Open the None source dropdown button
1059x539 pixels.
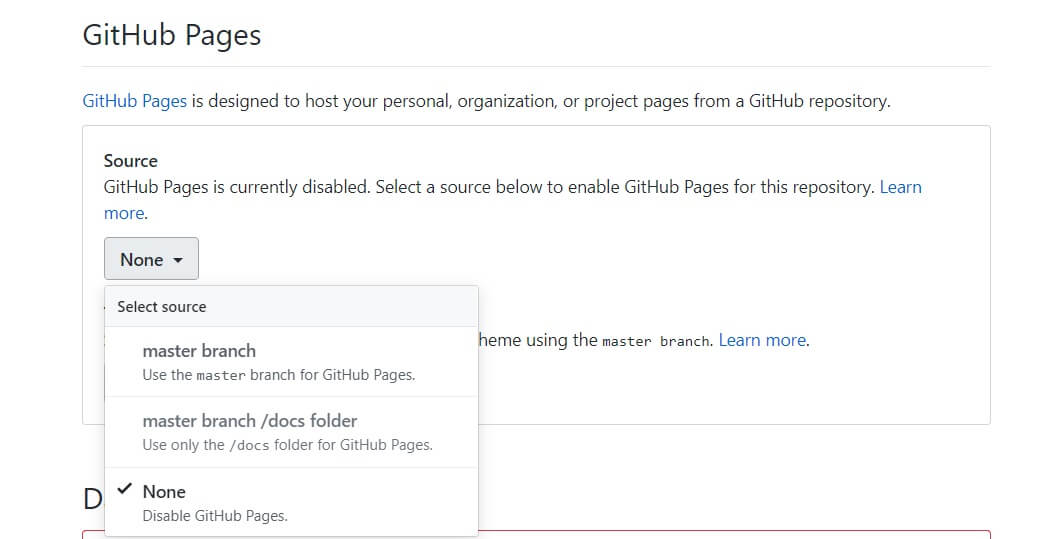pos(151,259)
